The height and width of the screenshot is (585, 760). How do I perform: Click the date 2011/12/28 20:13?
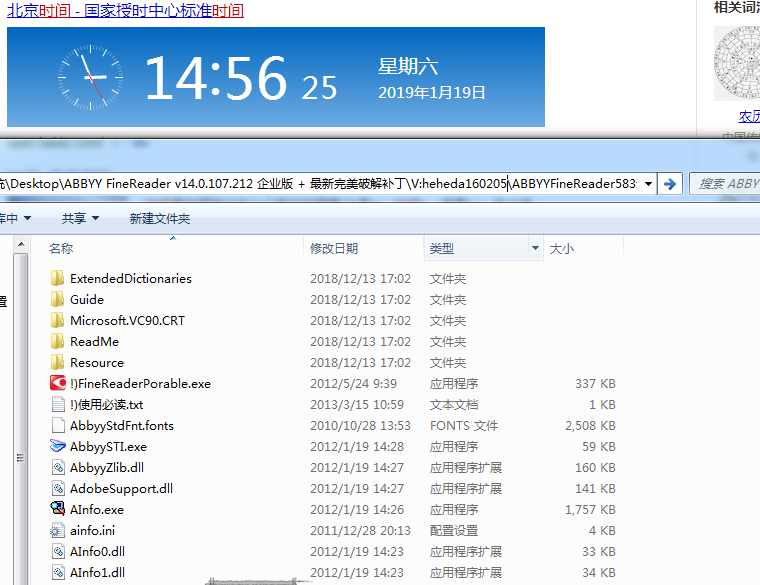360,531
